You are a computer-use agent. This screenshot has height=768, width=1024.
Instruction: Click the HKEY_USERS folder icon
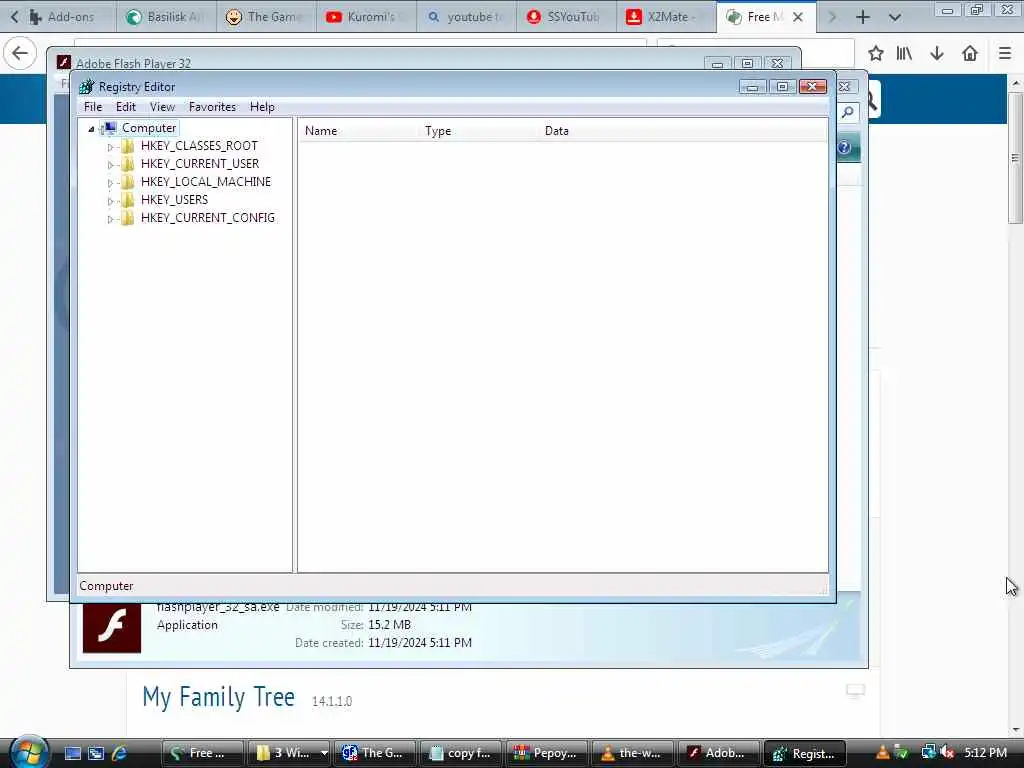128,200
